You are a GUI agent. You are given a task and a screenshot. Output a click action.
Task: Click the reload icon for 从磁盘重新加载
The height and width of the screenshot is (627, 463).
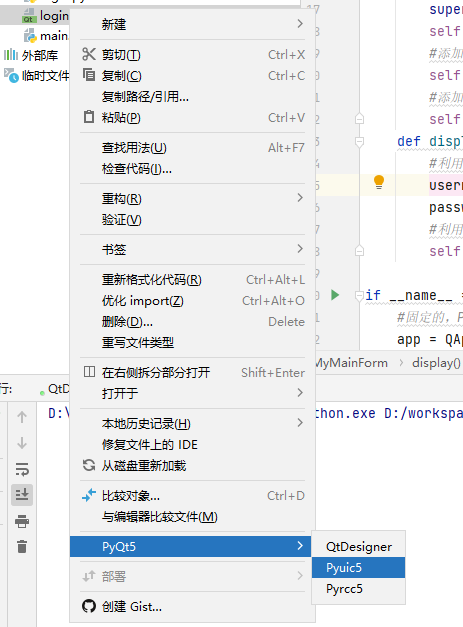89,465
